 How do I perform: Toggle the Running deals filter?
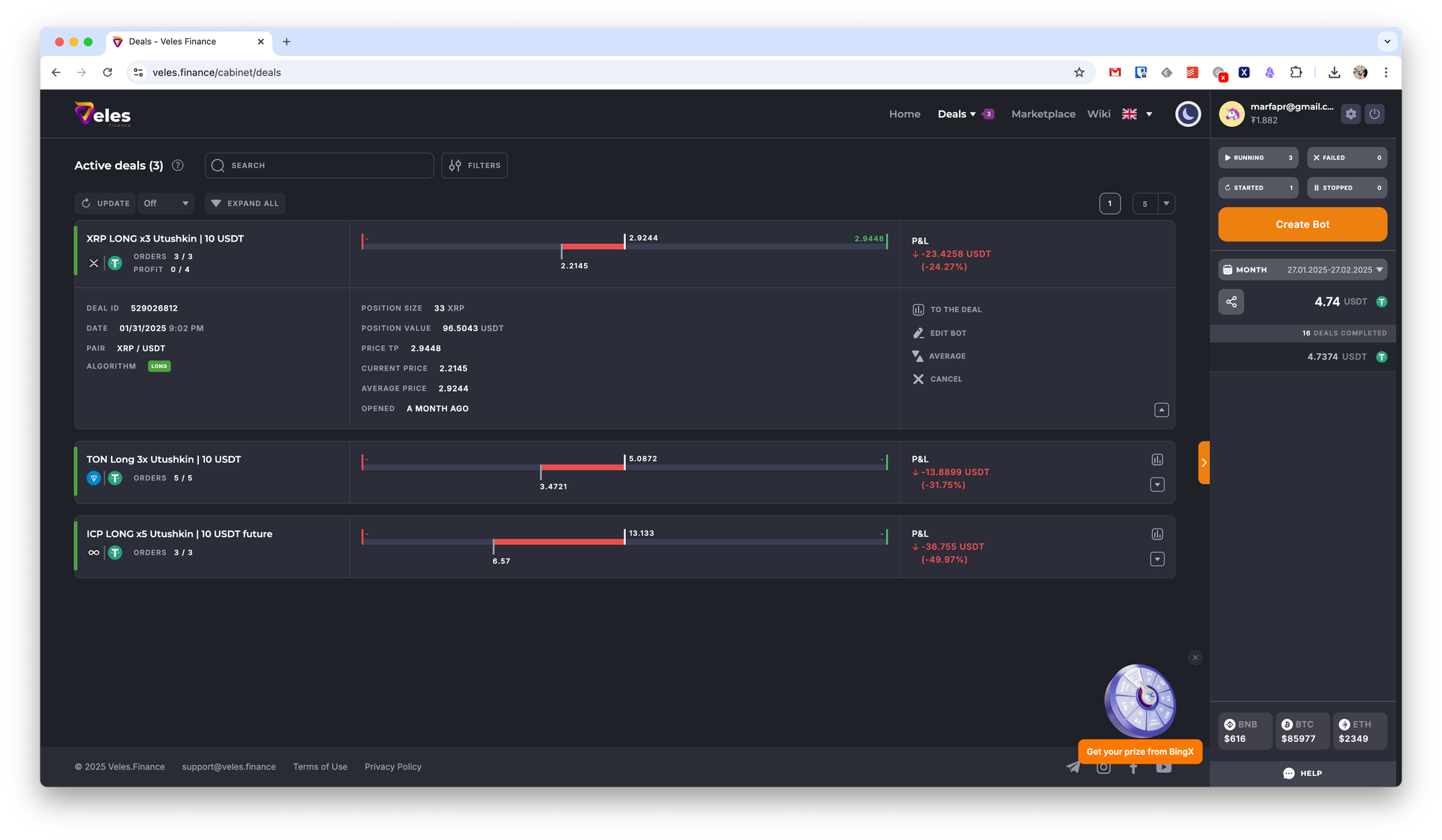pyautogui.click(x=1257, y=158)
